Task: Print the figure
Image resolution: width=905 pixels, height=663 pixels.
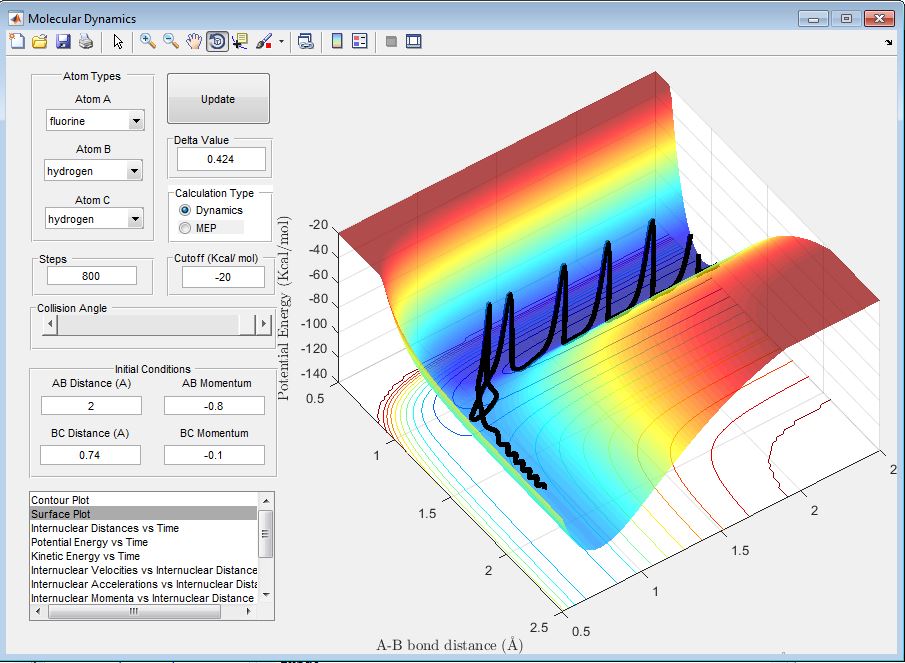Action: point(86,41)
